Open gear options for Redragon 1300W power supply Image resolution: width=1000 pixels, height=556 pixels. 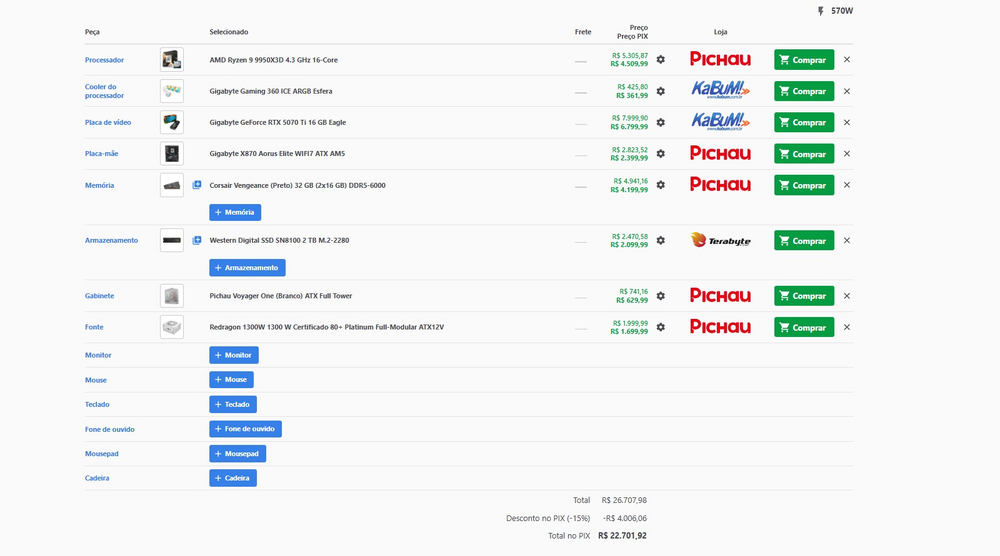(x=661, y=327)
